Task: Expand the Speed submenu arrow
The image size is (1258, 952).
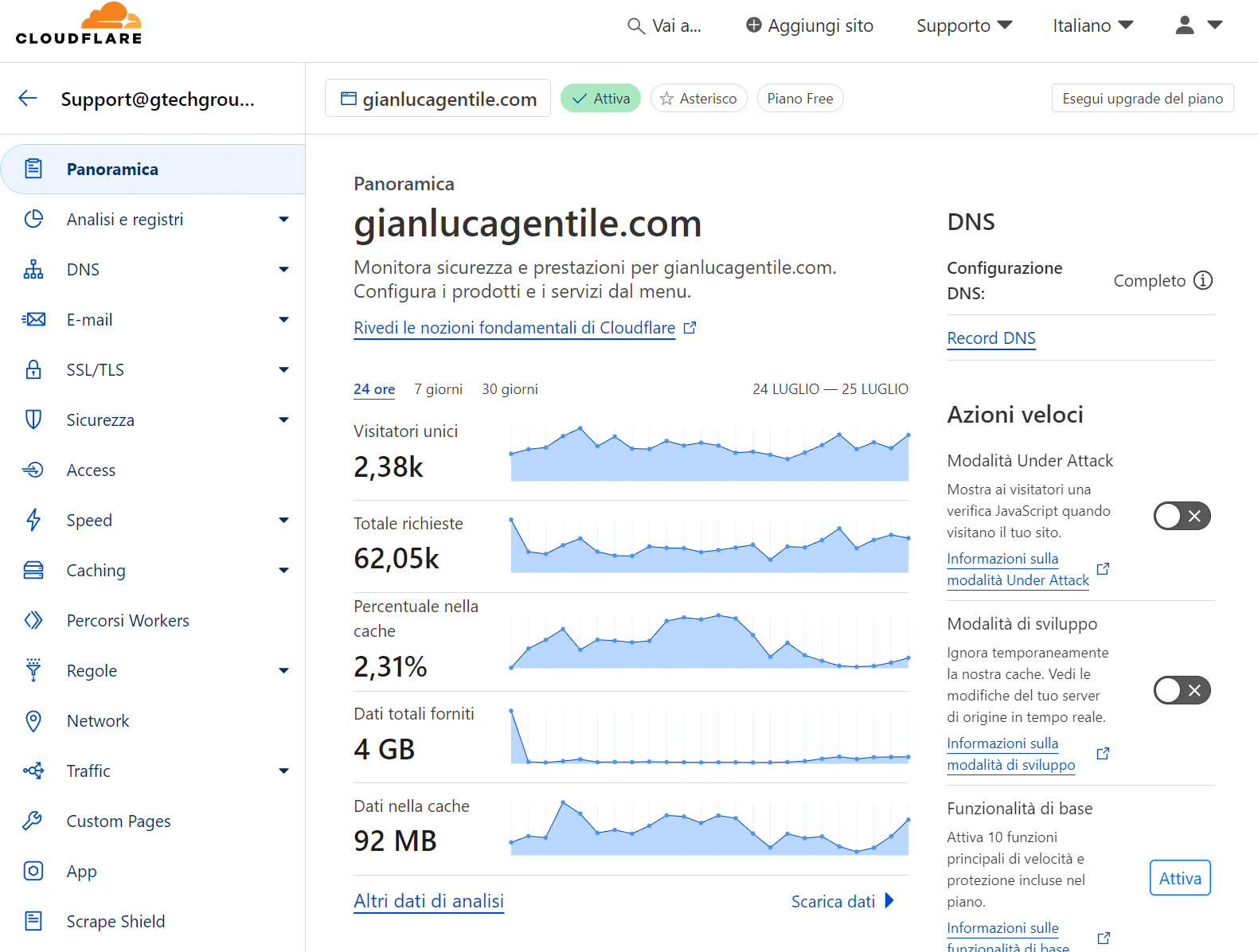Action: 283,520
